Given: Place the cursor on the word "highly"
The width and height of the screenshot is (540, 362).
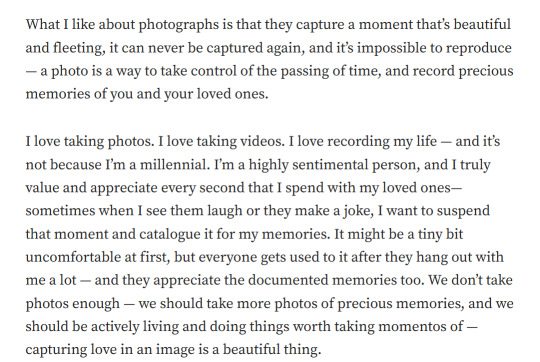Looking at the screenshot, I should pyautogui.click(x=269, y=165).
